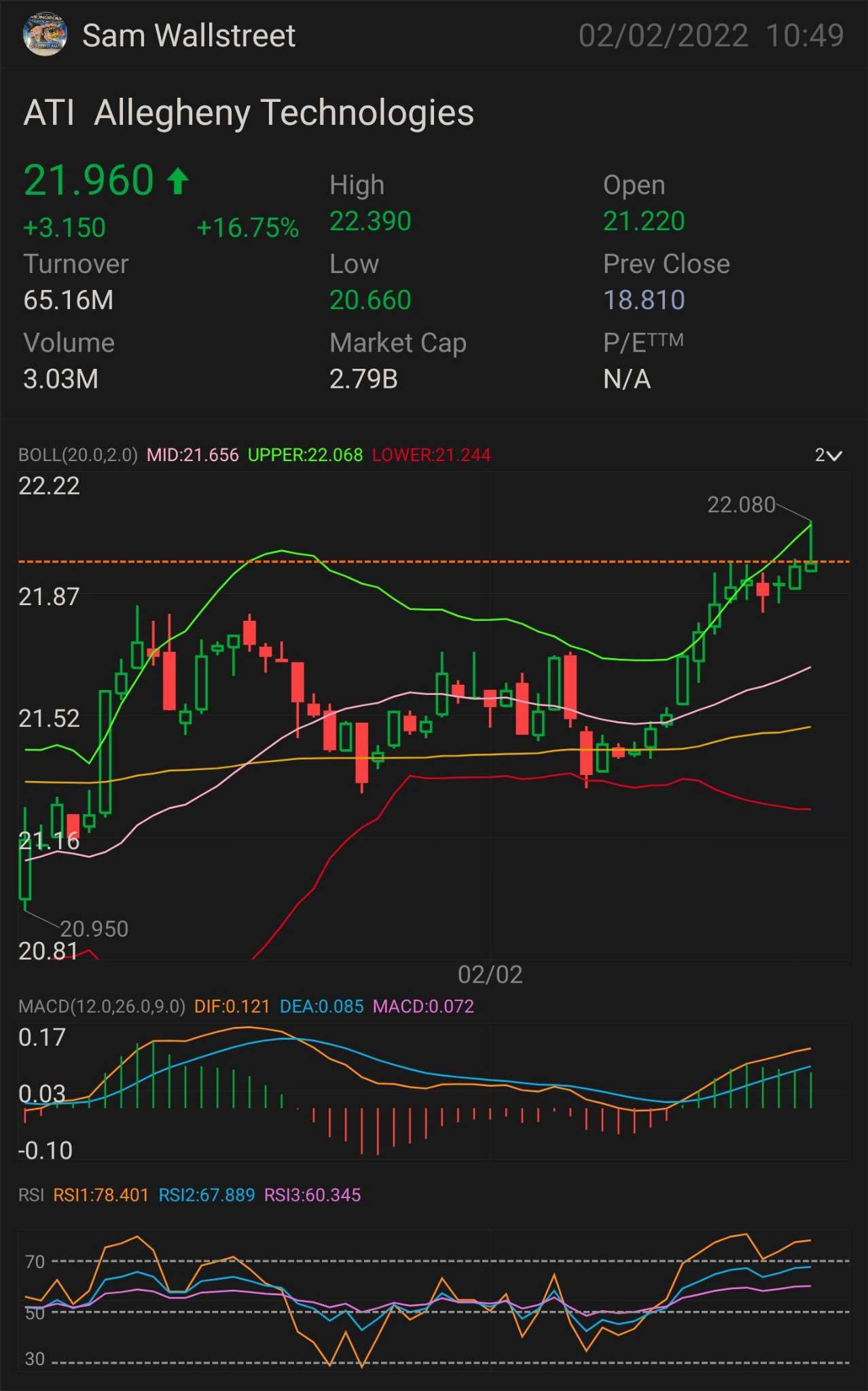
Task: Click the 21.52 price axis label
Action: 49,718
